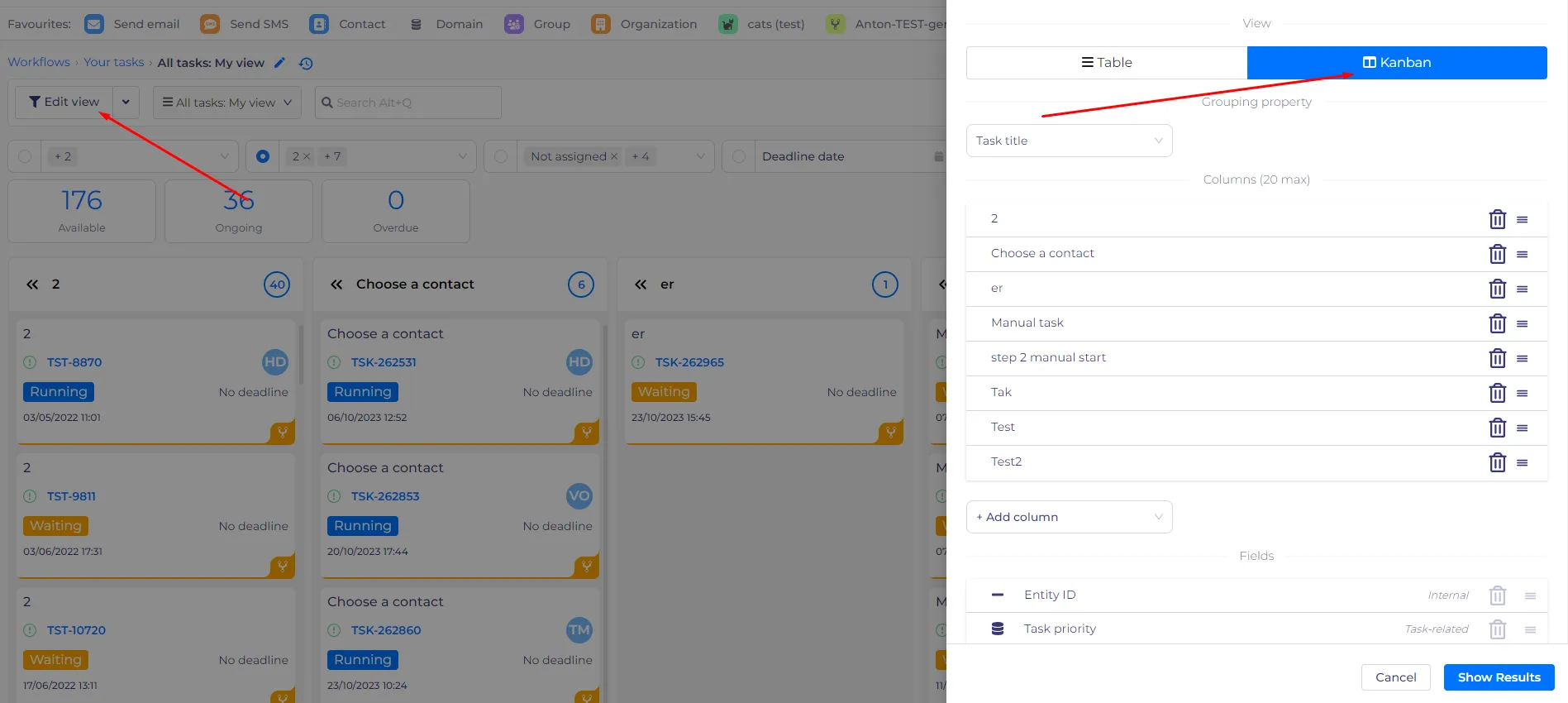Remove the Task priority field

click(1497, 629)
